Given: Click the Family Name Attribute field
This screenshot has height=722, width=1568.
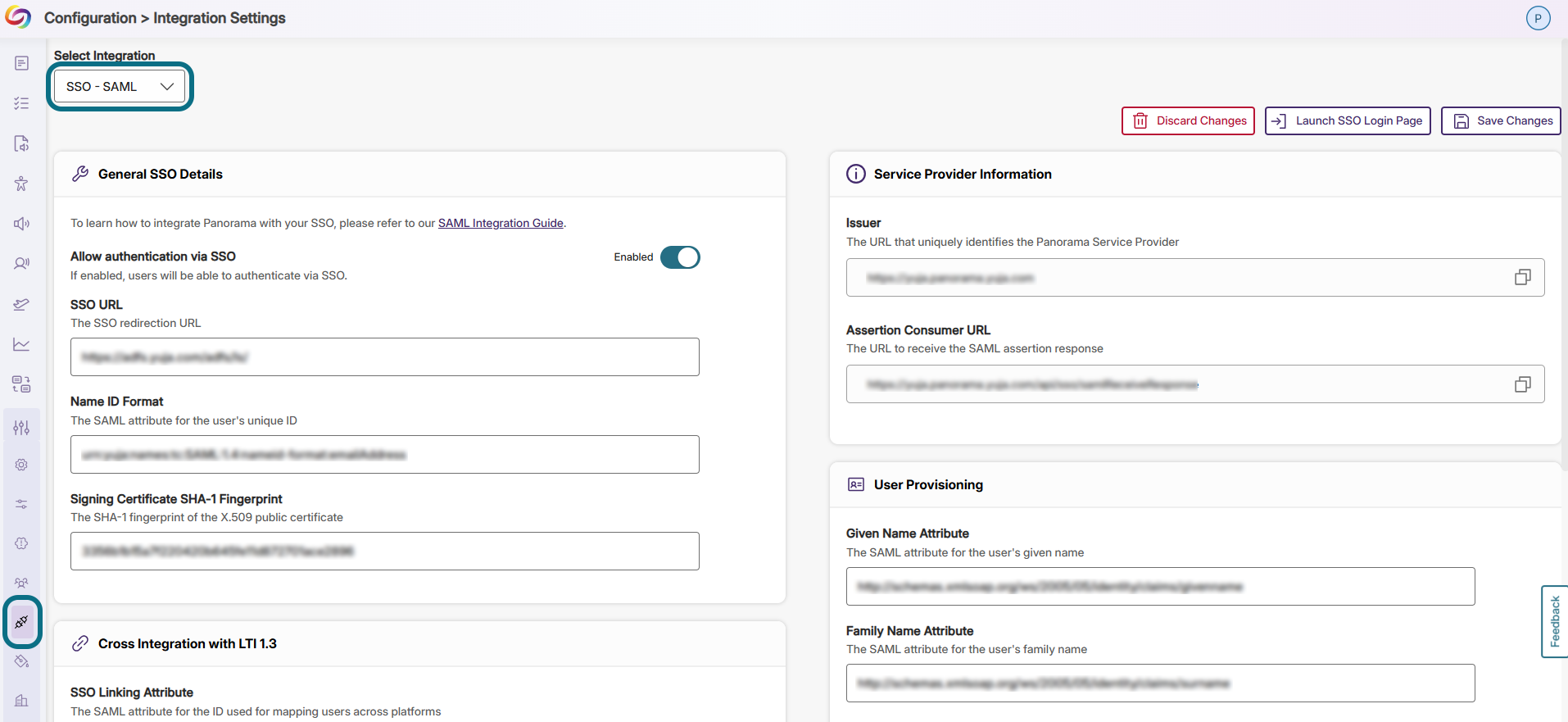Looking at the screenshot, I should pos(1160,683).
